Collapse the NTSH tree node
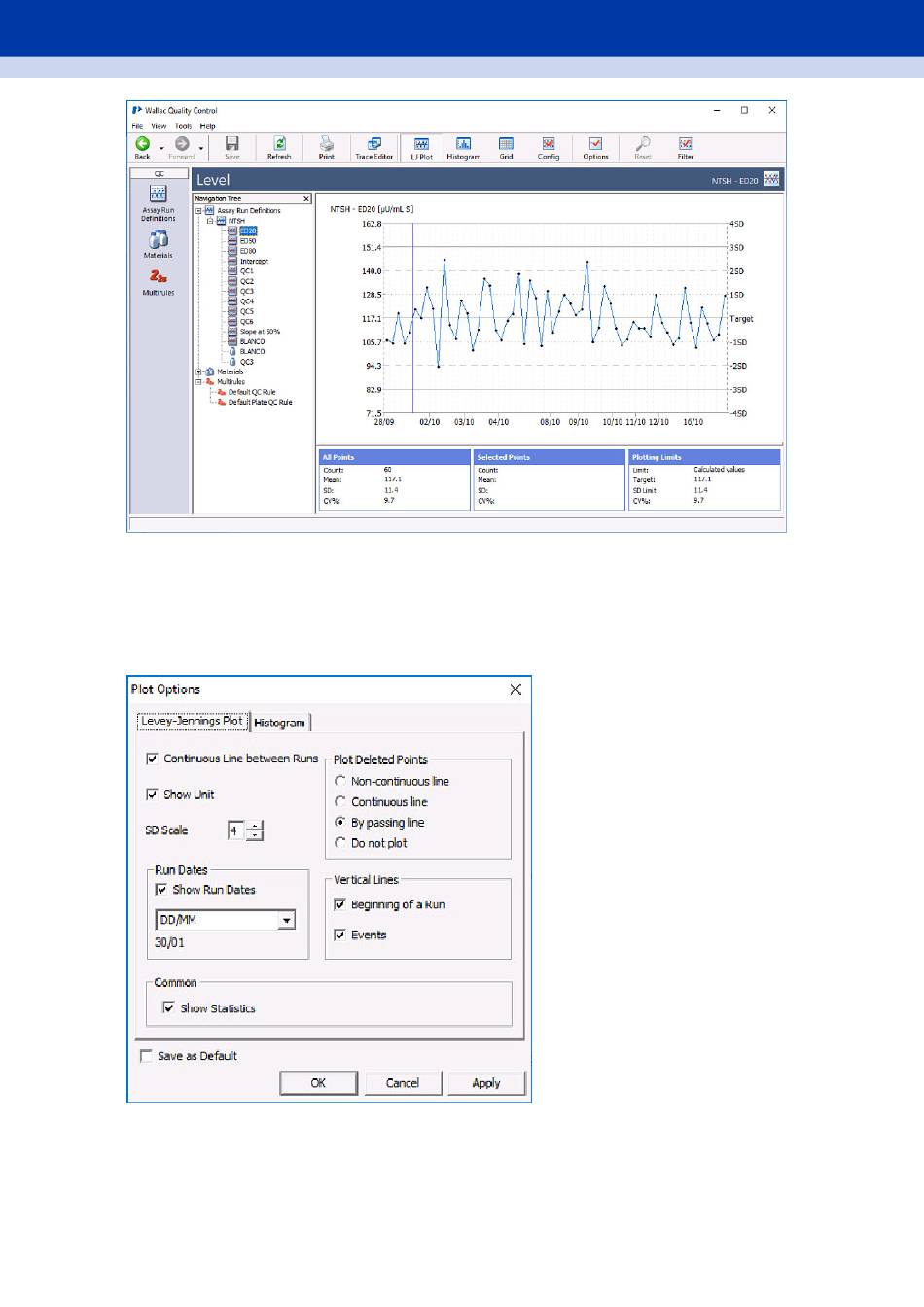The height and width of the screenshot is (1307, 924). (208, 221)
